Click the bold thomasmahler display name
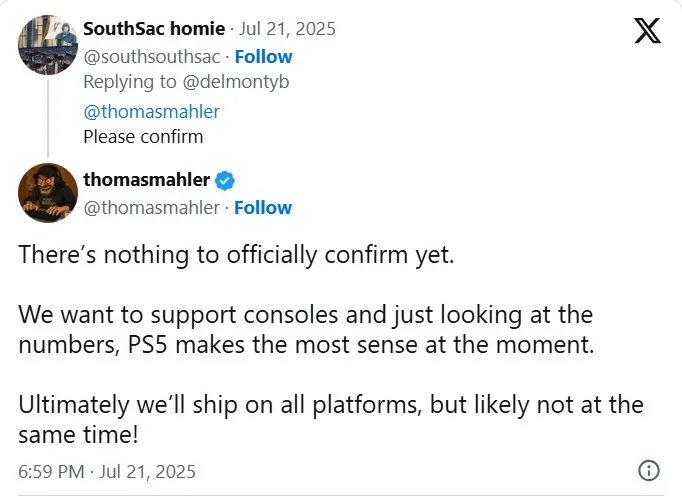This screenshot has height=502, width=682. [x=146, y=180]
